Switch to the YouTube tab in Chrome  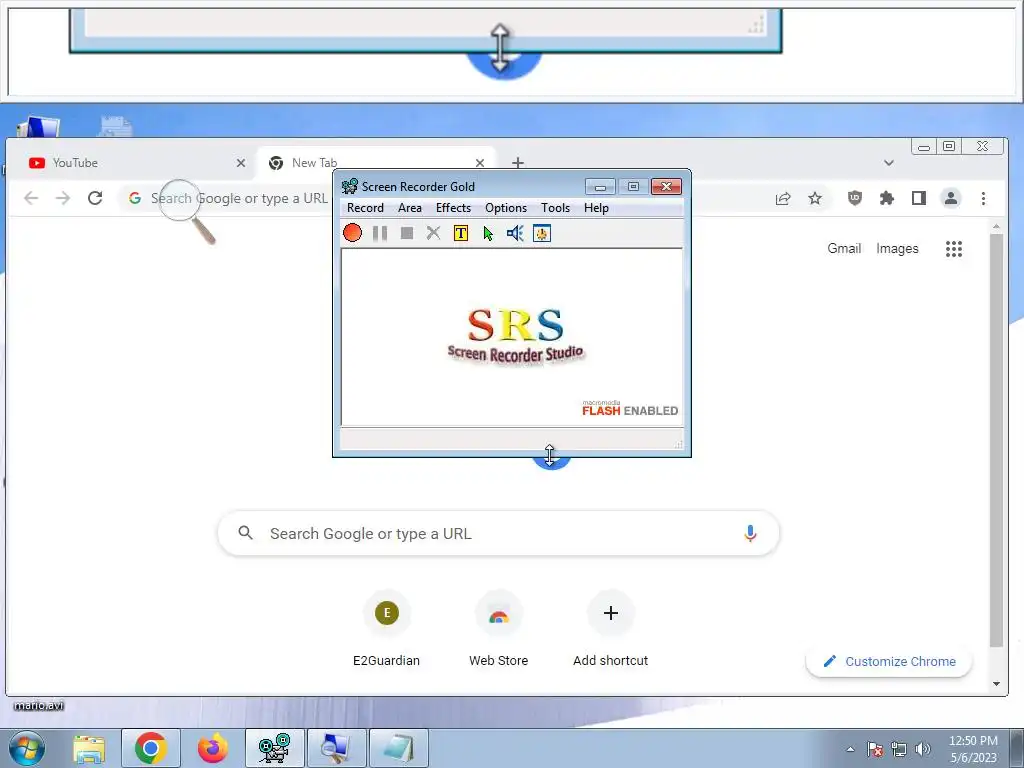click(x=131, y=163)
